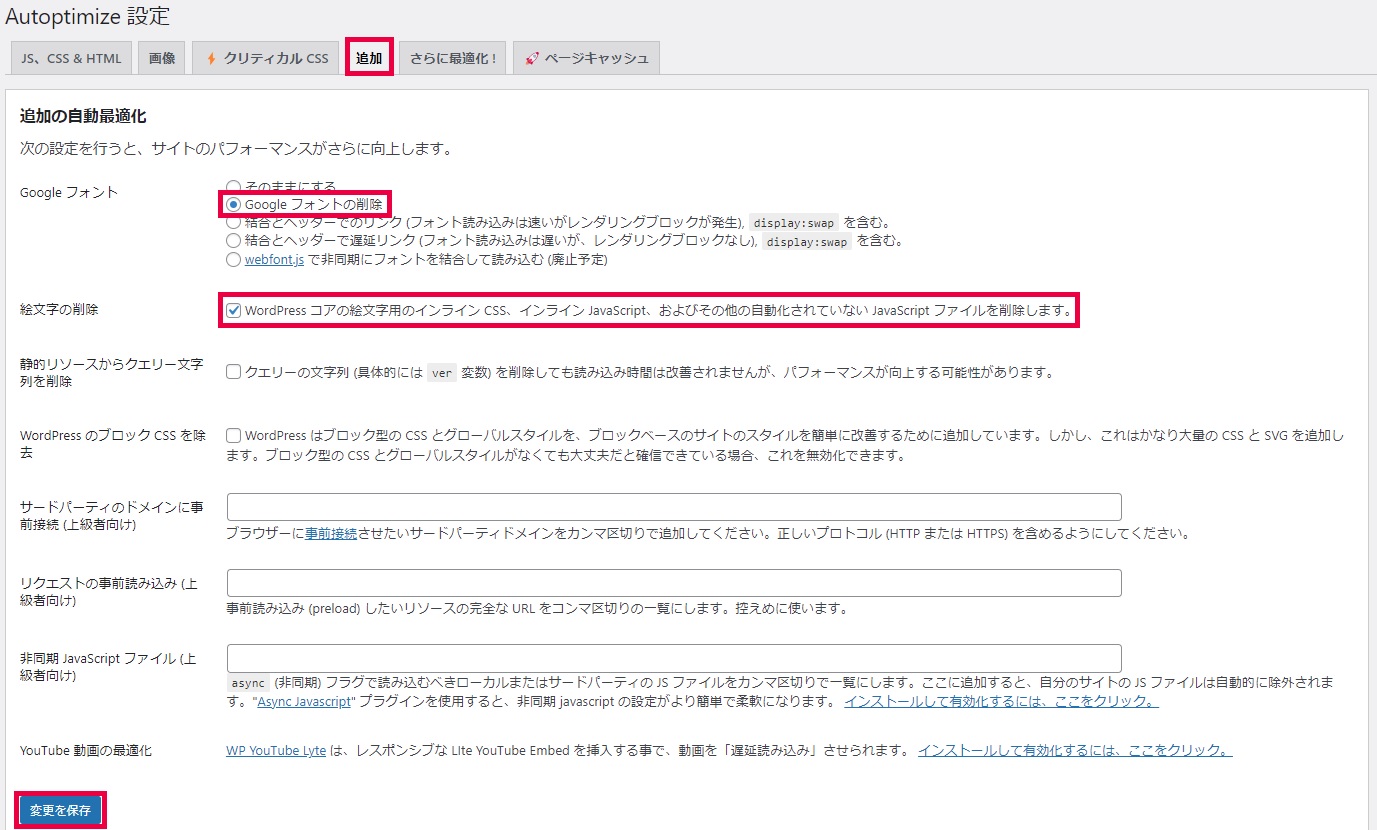This screenshot has height=830, width=1377.
Task: Click the 事前接続 link
Action: pos(331,533)
